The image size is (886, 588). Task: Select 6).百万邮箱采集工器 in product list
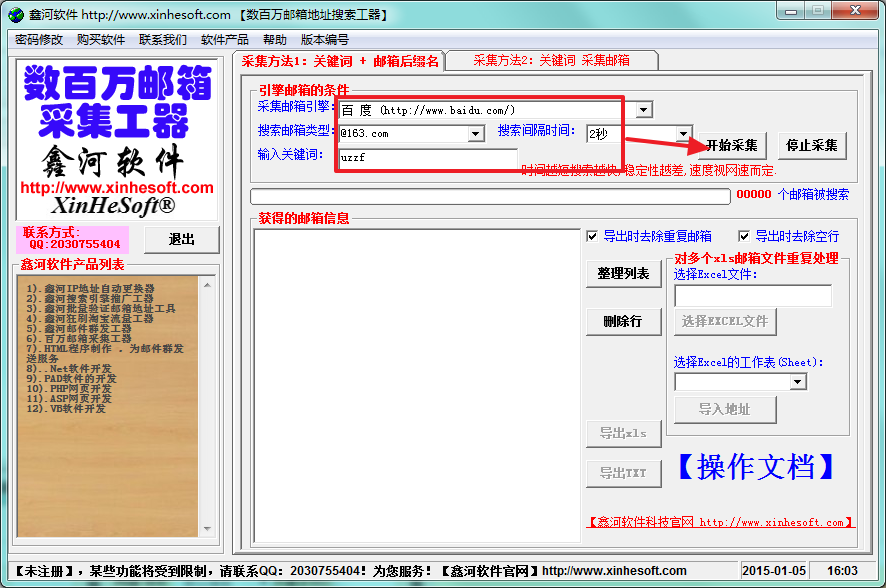79,338
